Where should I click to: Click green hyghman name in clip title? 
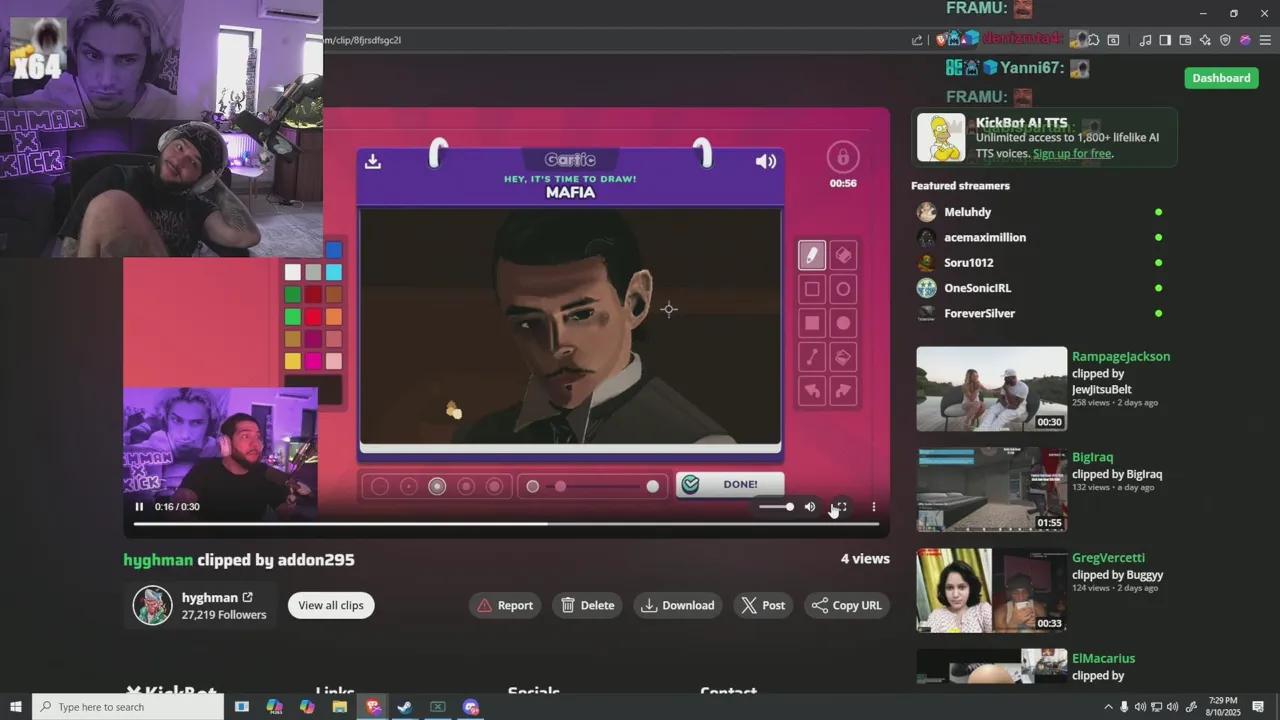pyautogui.click(x=158, y=560)
